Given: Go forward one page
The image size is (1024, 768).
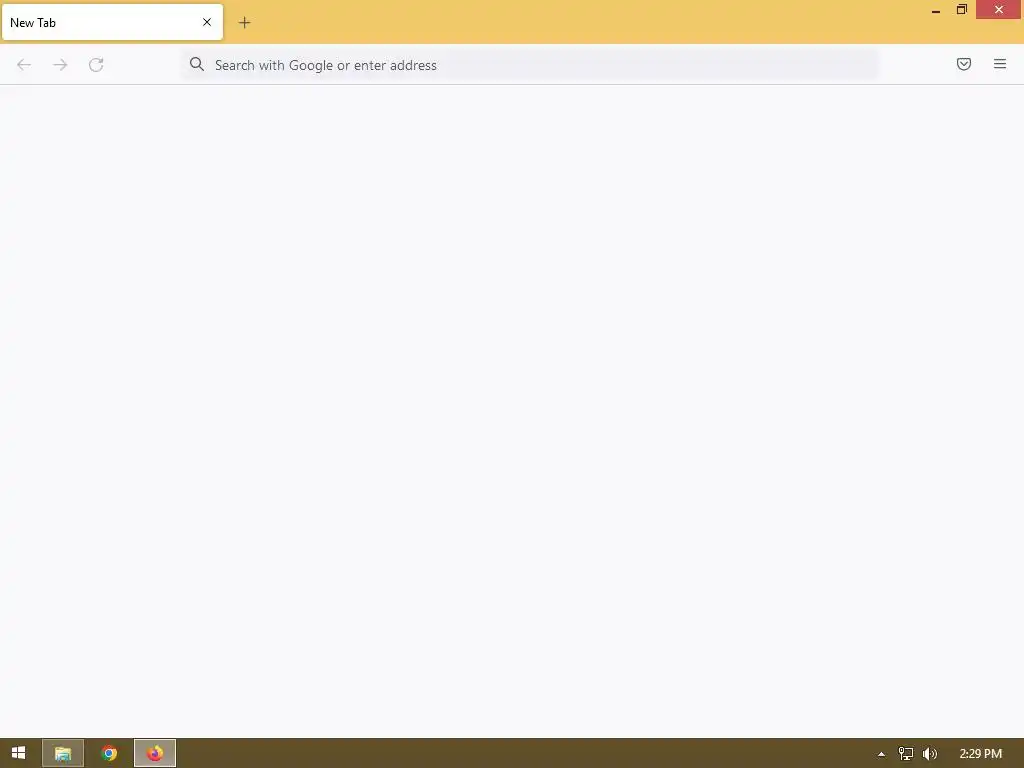Looking at the screenshot, I should (x=60, y=65).
